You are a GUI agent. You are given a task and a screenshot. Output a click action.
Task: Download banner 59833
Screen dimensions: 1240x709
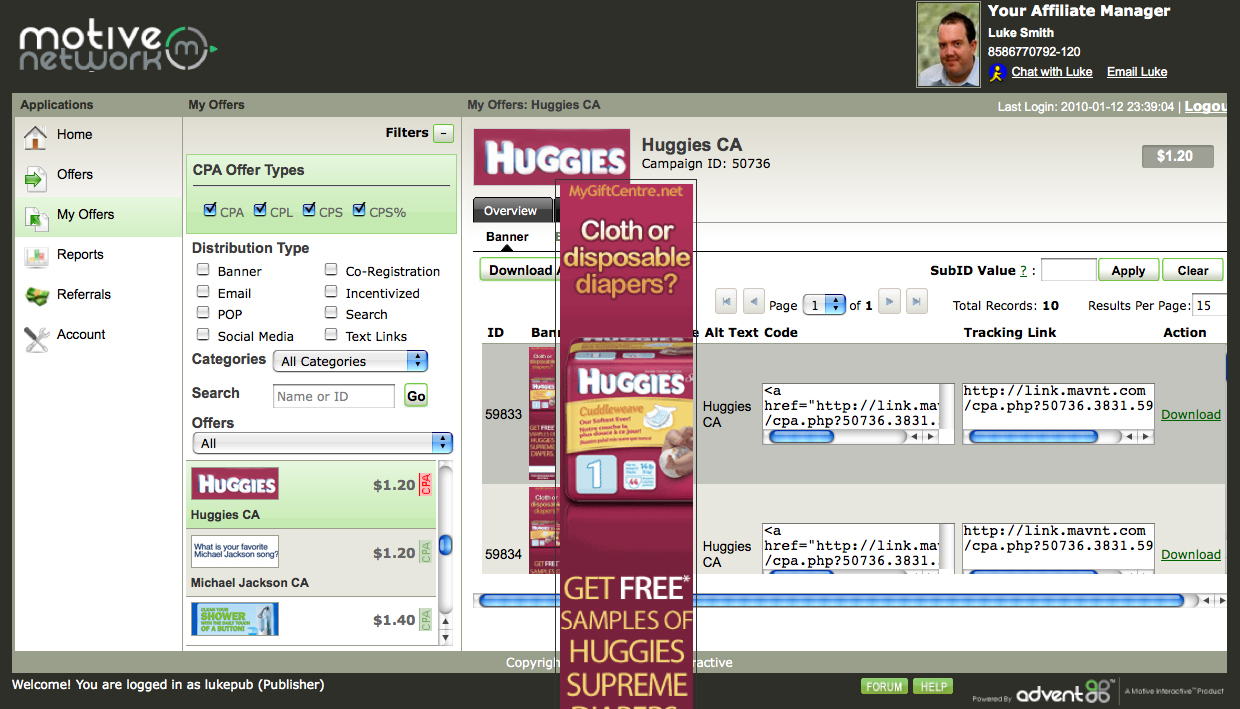point(1191,415)
